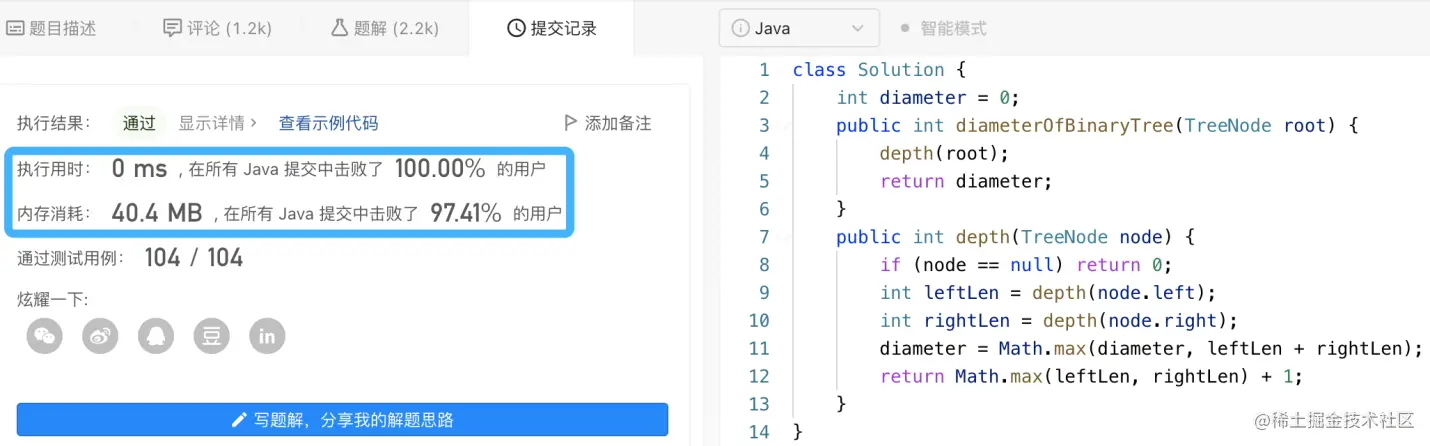Share via the Douban icon
Screen dimensions: 1430x446
[x=211, y=336]
